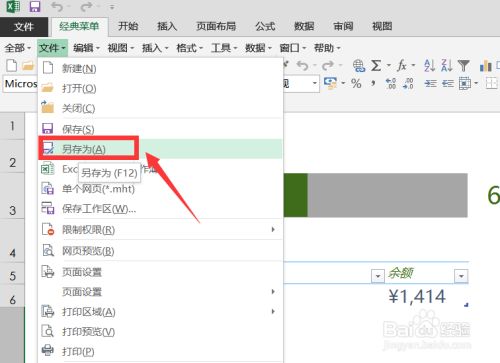Click the insert function fx icon
This screenshot has width=500, height=363.
click(x=402, y=66)
